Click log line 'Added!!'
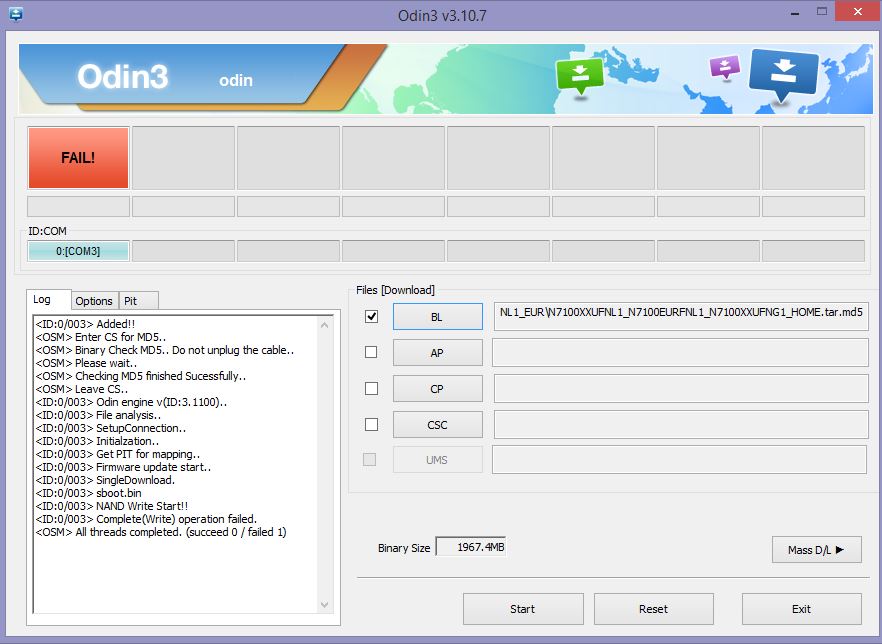Image resolution: width=882 pixels, height=644 pixels. pyautogui.click(x=86, y=324)
